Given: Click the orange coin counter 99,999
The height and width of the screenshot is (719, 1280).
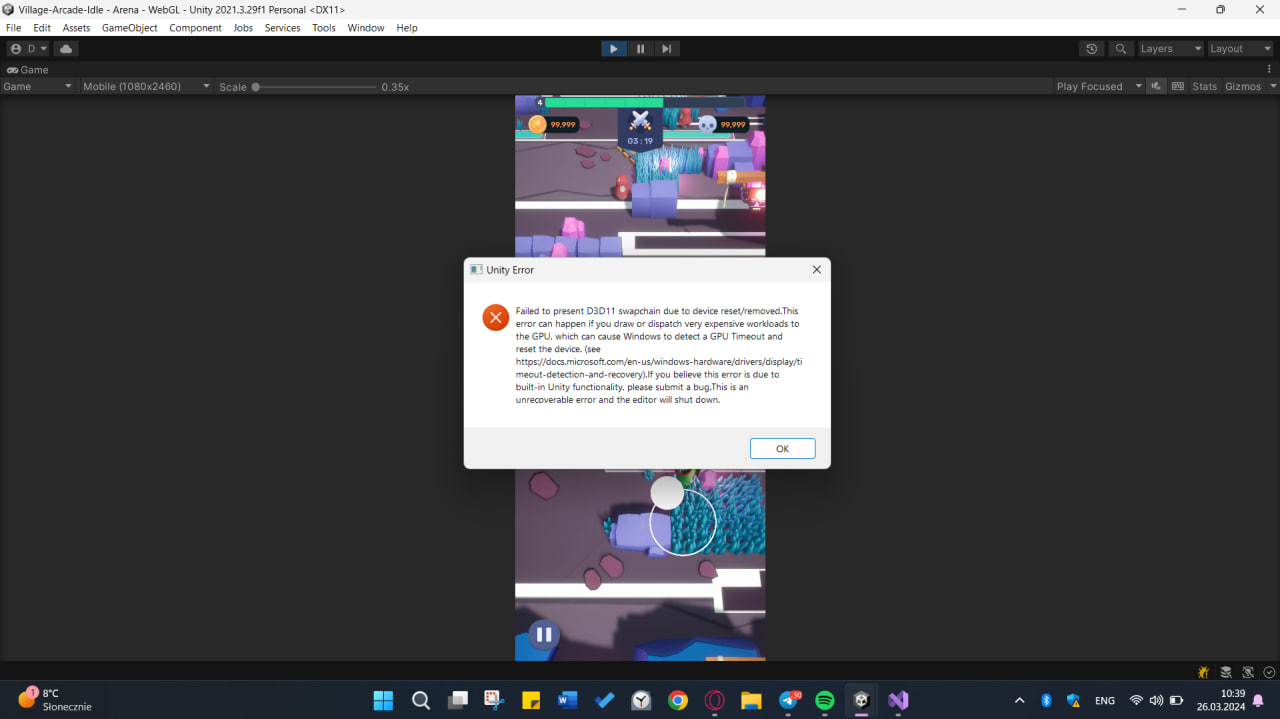Looking at the screenshot, I should (553, 124).
